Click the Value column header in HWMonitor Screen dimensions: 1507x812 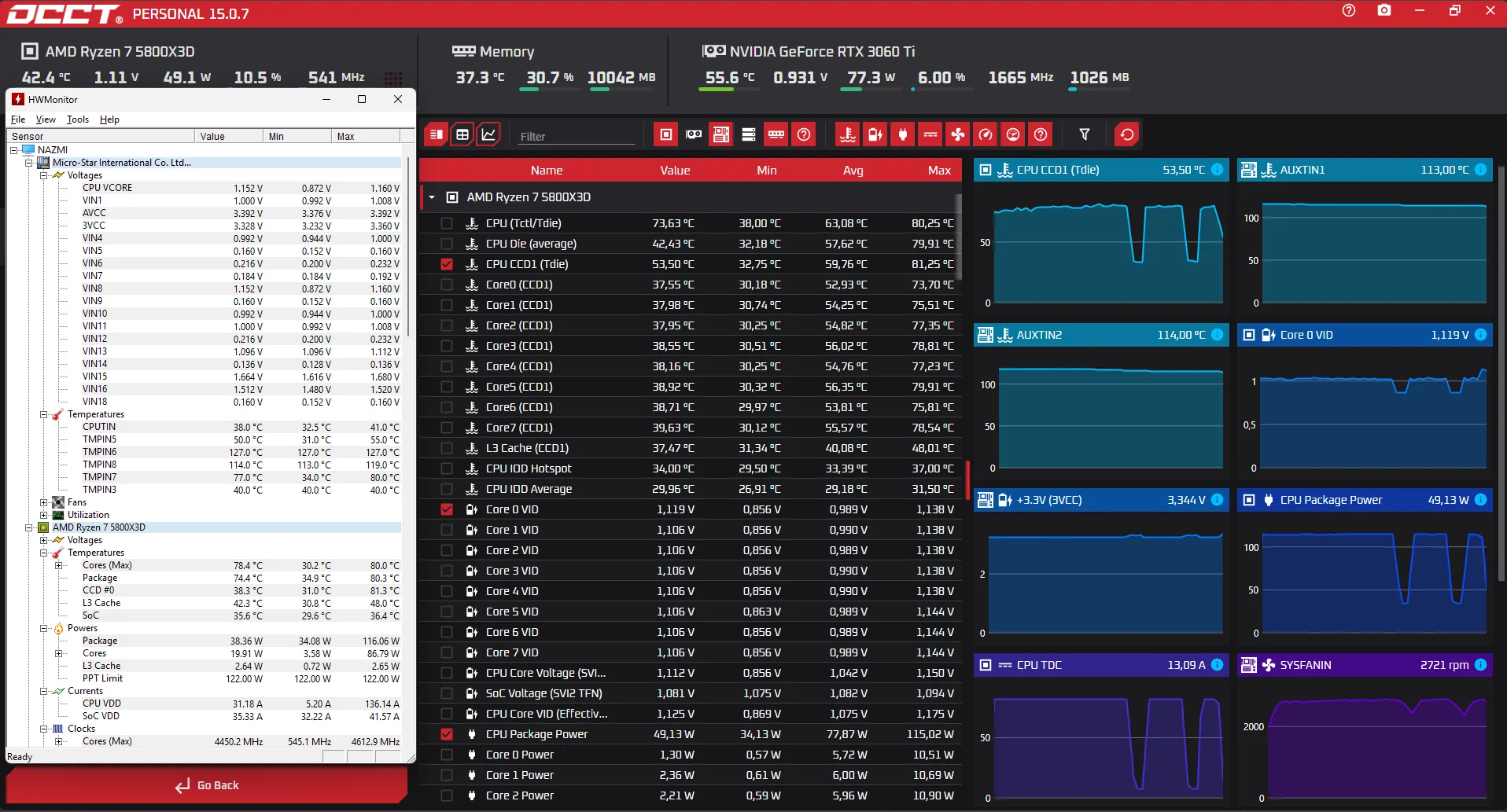[x=228, y=136]
